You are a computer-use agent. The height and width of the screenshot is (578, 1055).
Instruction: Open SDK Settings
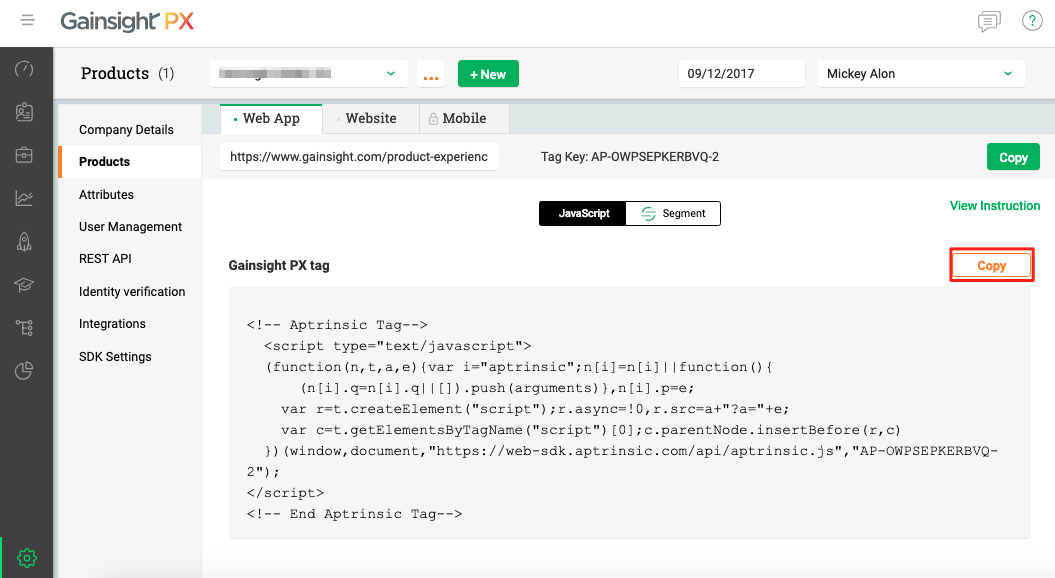(115, 357)
